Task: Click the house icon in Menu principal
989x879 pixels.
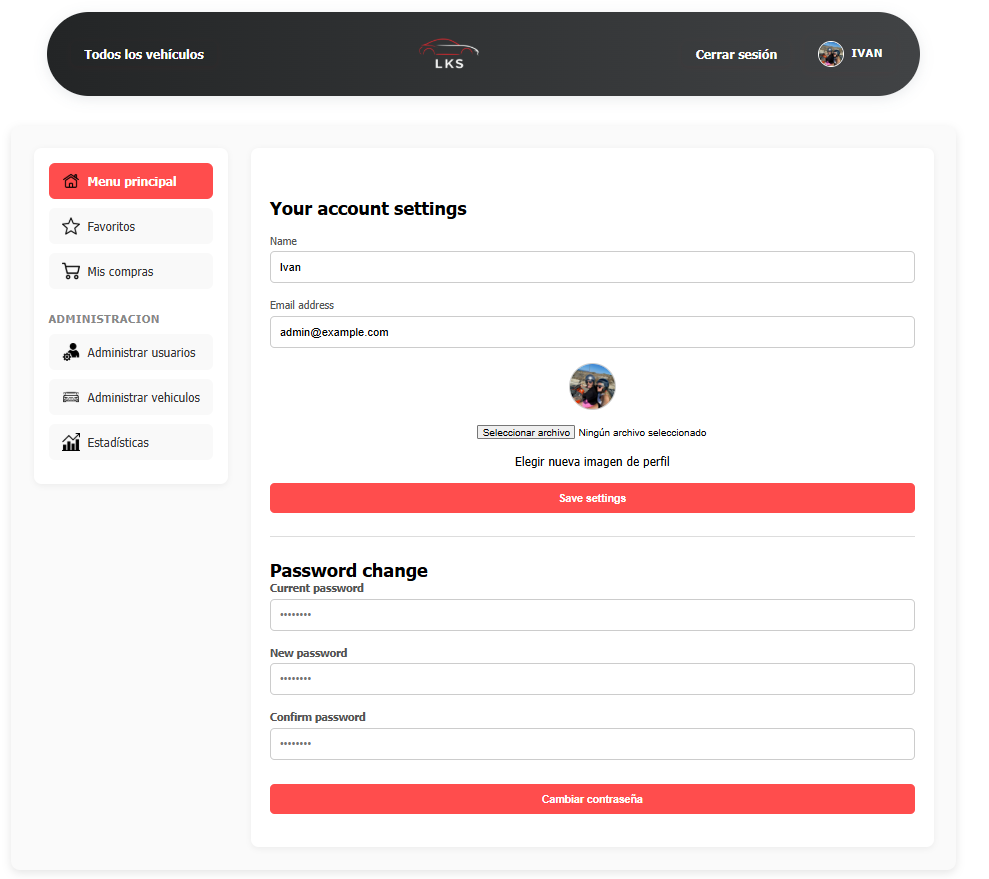Action: tap(71, 181)
